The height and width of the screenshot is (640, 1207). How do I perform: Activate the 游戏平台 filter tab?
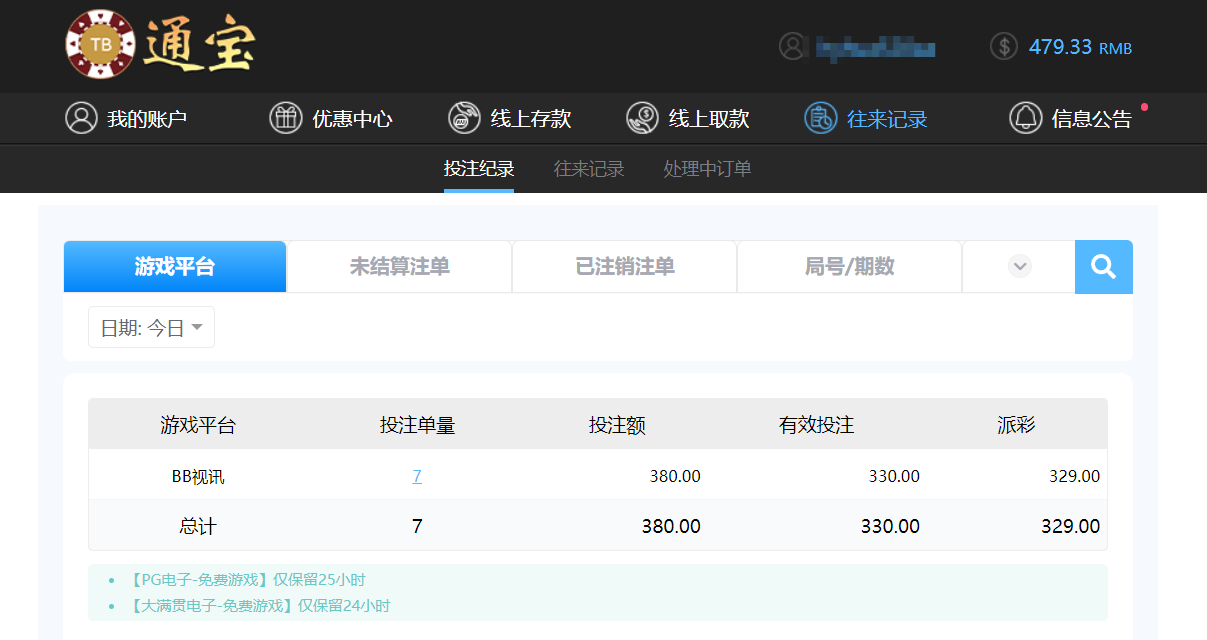[x=174, y=266]
